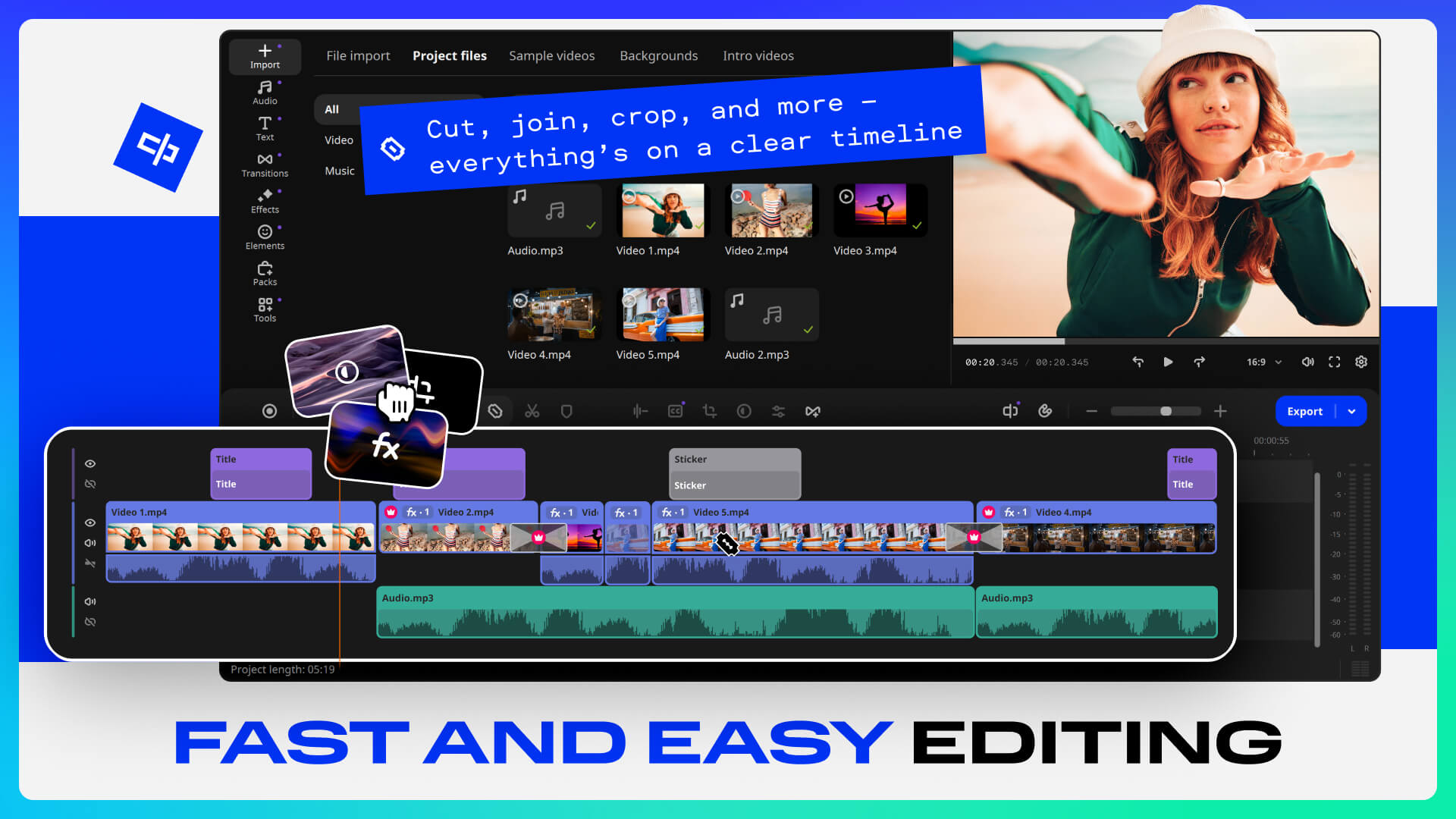The width and height of the screenshot is (1456, 819).
Task: Open the Captions (CC) tool
Action: [x=674, y=411]
